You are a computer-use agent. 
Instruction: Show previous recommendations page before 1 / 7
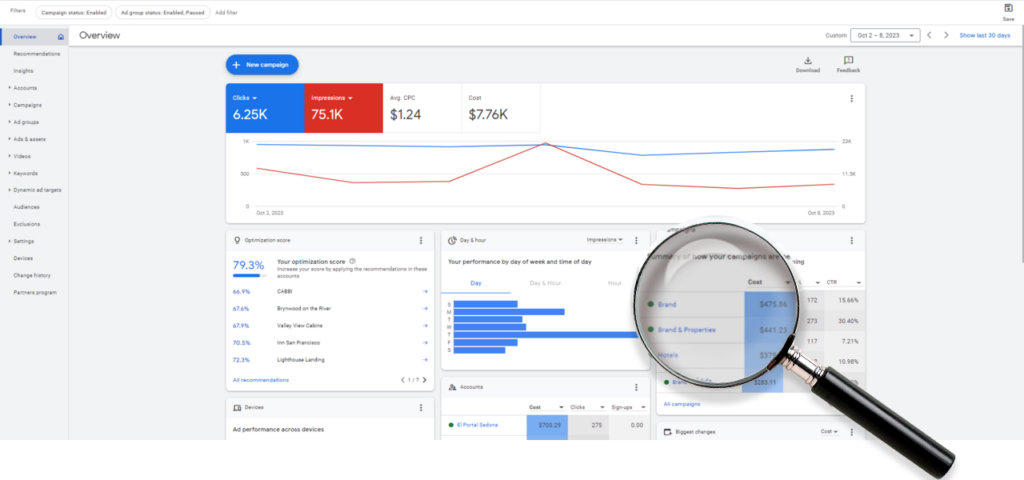pyautogui.click(x=403, y=379)
